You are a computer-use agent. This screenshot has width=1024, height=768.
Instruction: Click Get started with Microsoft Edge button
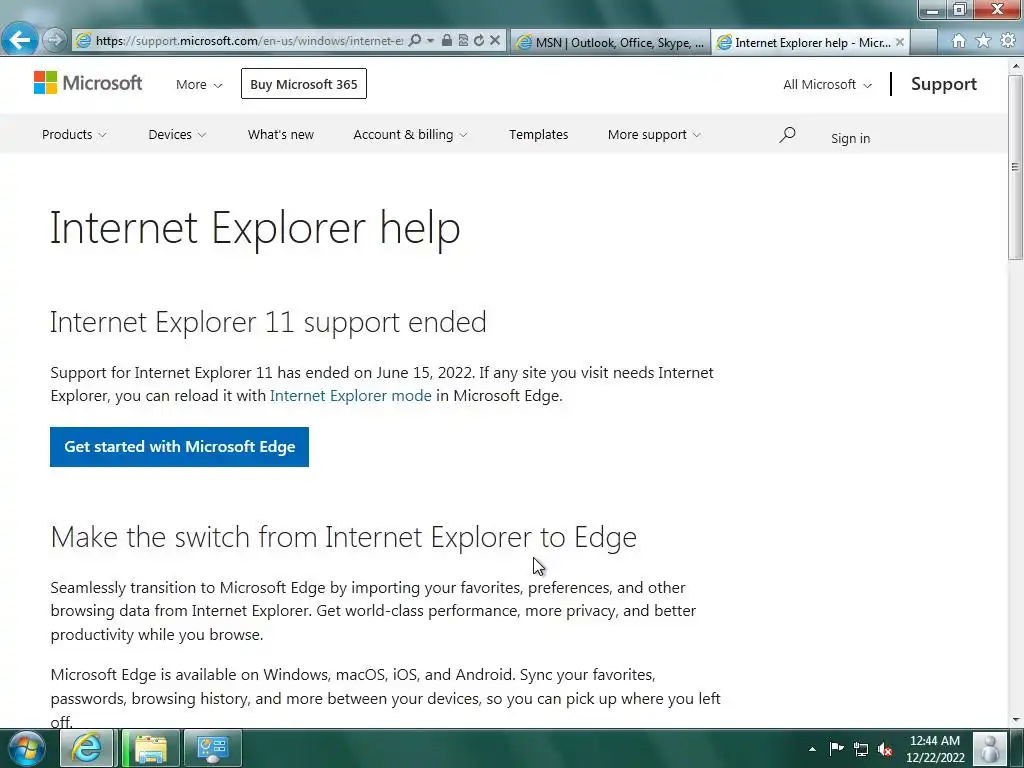180,447
